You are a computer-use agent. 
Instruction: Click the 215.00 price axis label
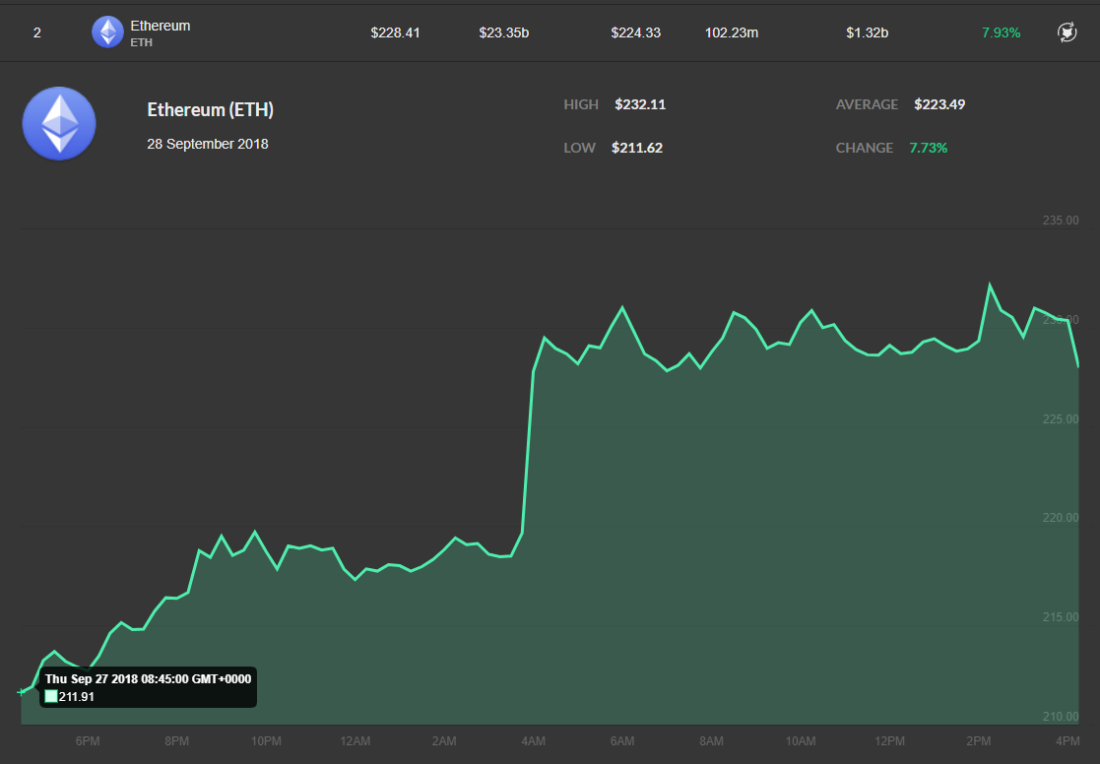pos(1061,617)
